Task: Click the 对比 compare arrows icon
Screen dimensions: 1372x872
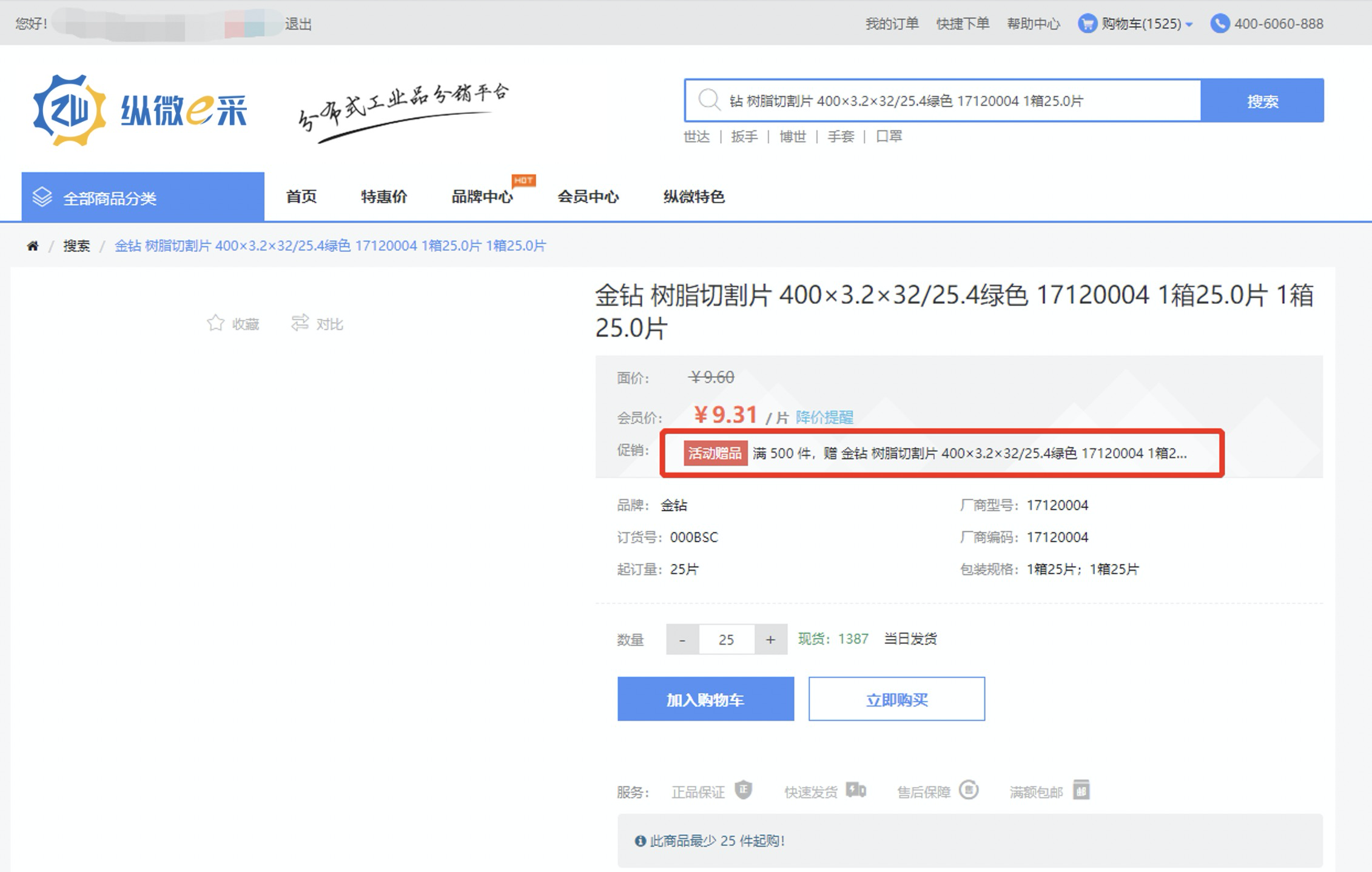Action: [x=300, y=323]
